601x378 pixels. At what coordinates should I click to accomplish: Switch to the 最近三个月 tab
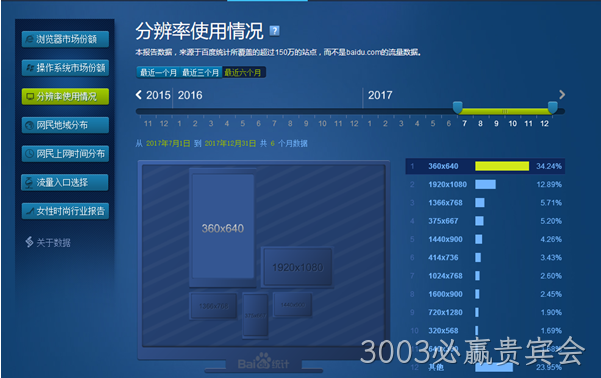pyautogui.click(x=200, y=72)
